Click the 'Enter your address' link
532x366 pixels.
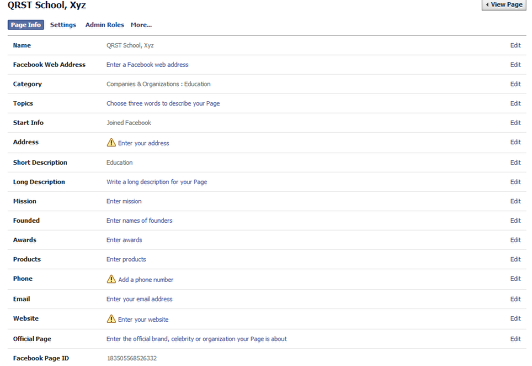coord(144,143)
